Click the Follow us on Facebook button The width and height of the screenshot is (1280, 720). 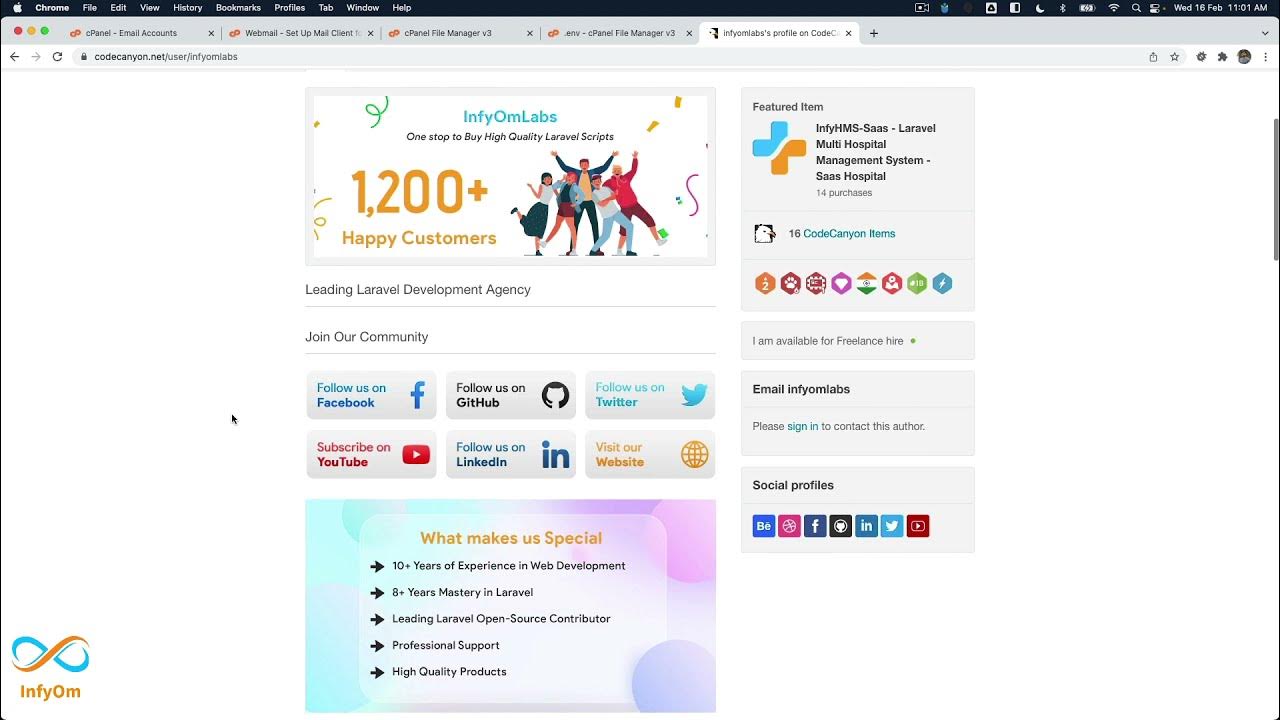coord(371,395)
